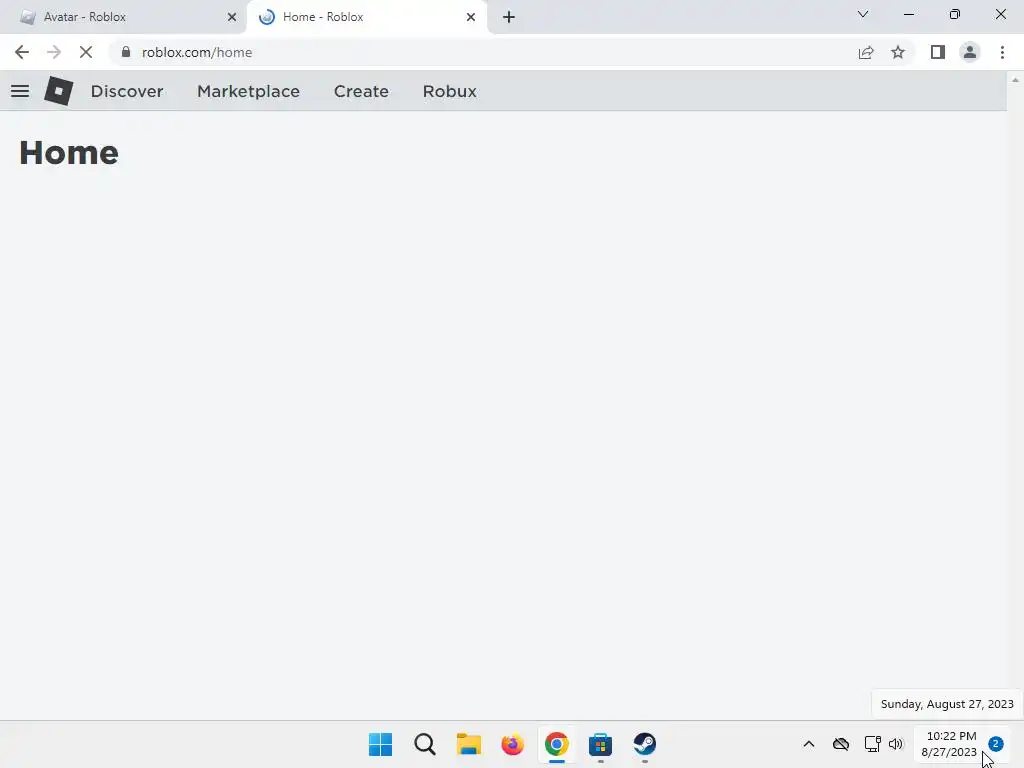Image resolution: width=1024 pixels, height=768 pixels.
Task: Click the volume speaker icon
Action: 896,744
